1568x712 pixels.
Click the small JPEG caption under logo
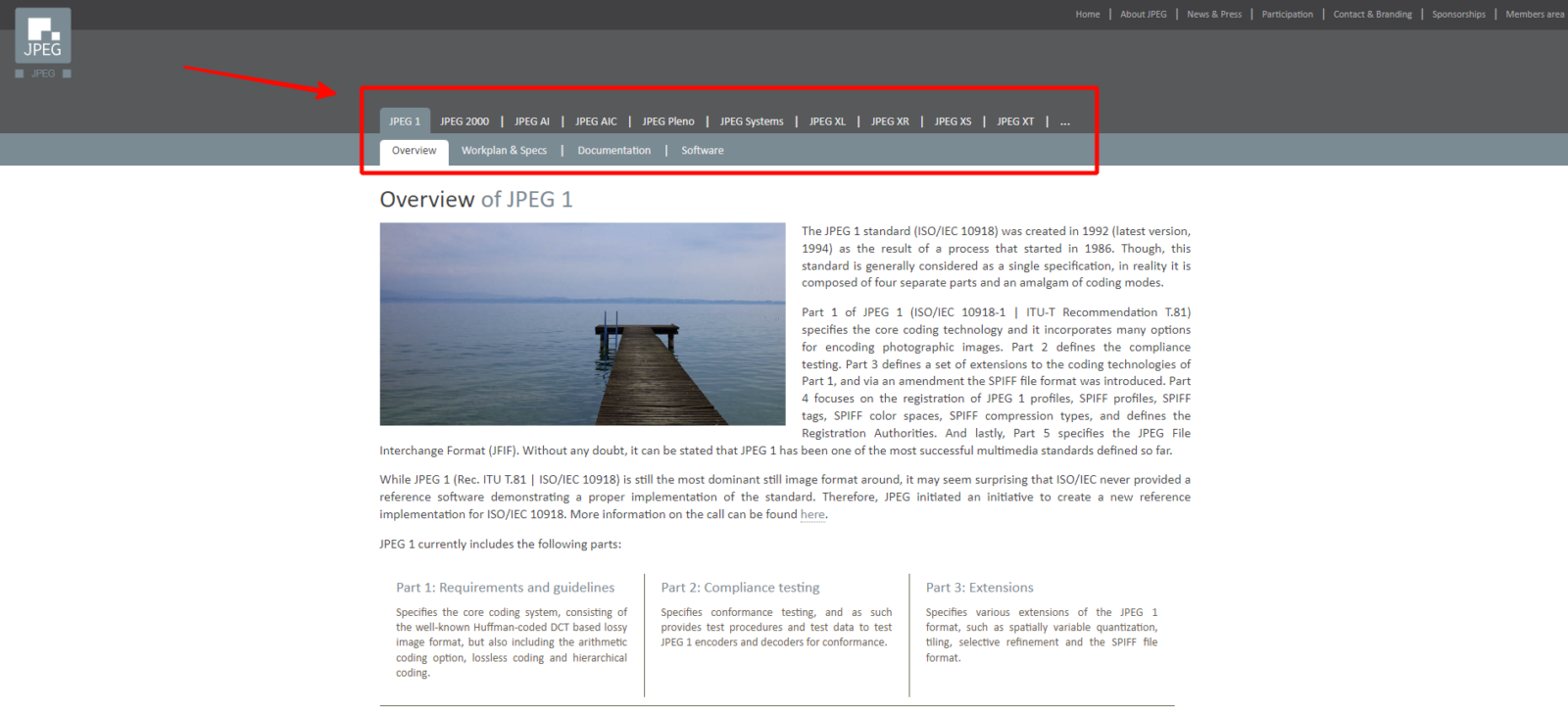point(43,74)
